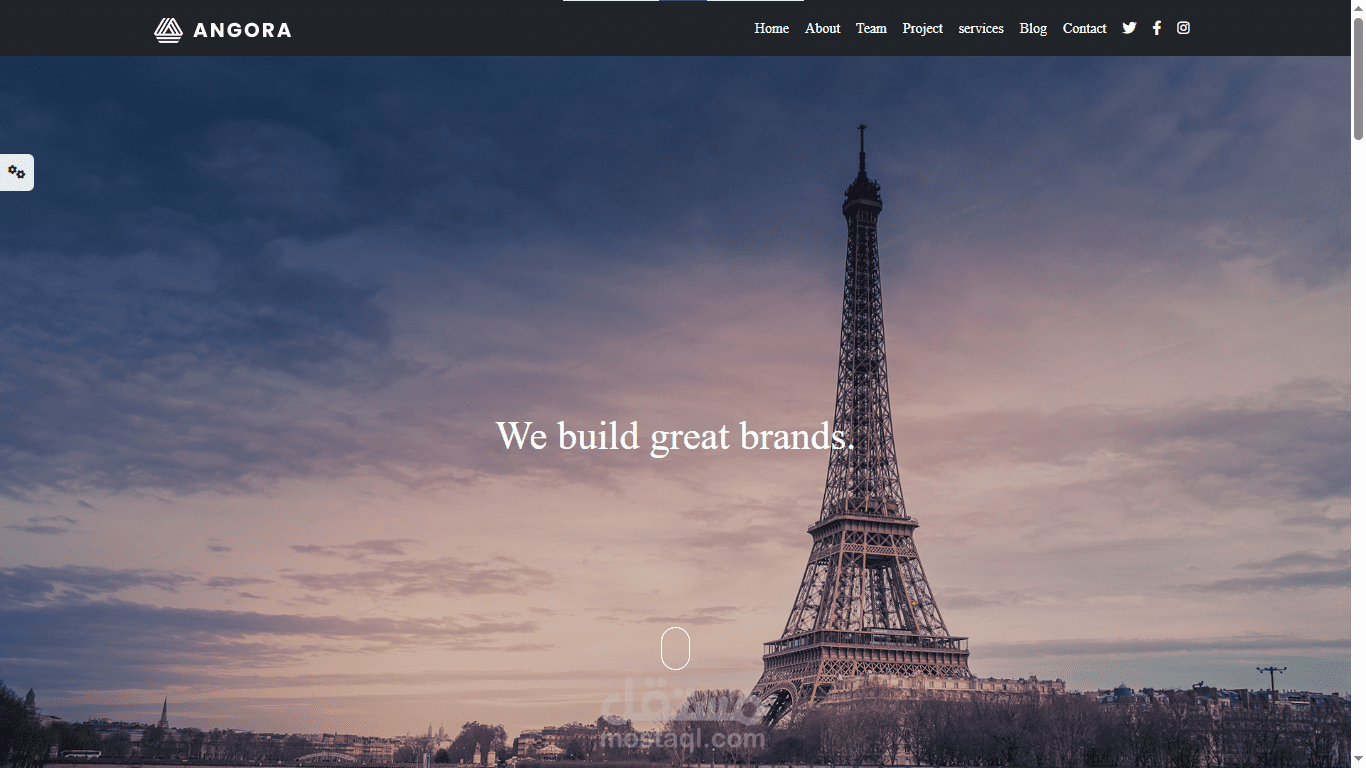Click the Angora triangle logo icon
This screenshot has height=768, width=1366.
coord(168,30)
